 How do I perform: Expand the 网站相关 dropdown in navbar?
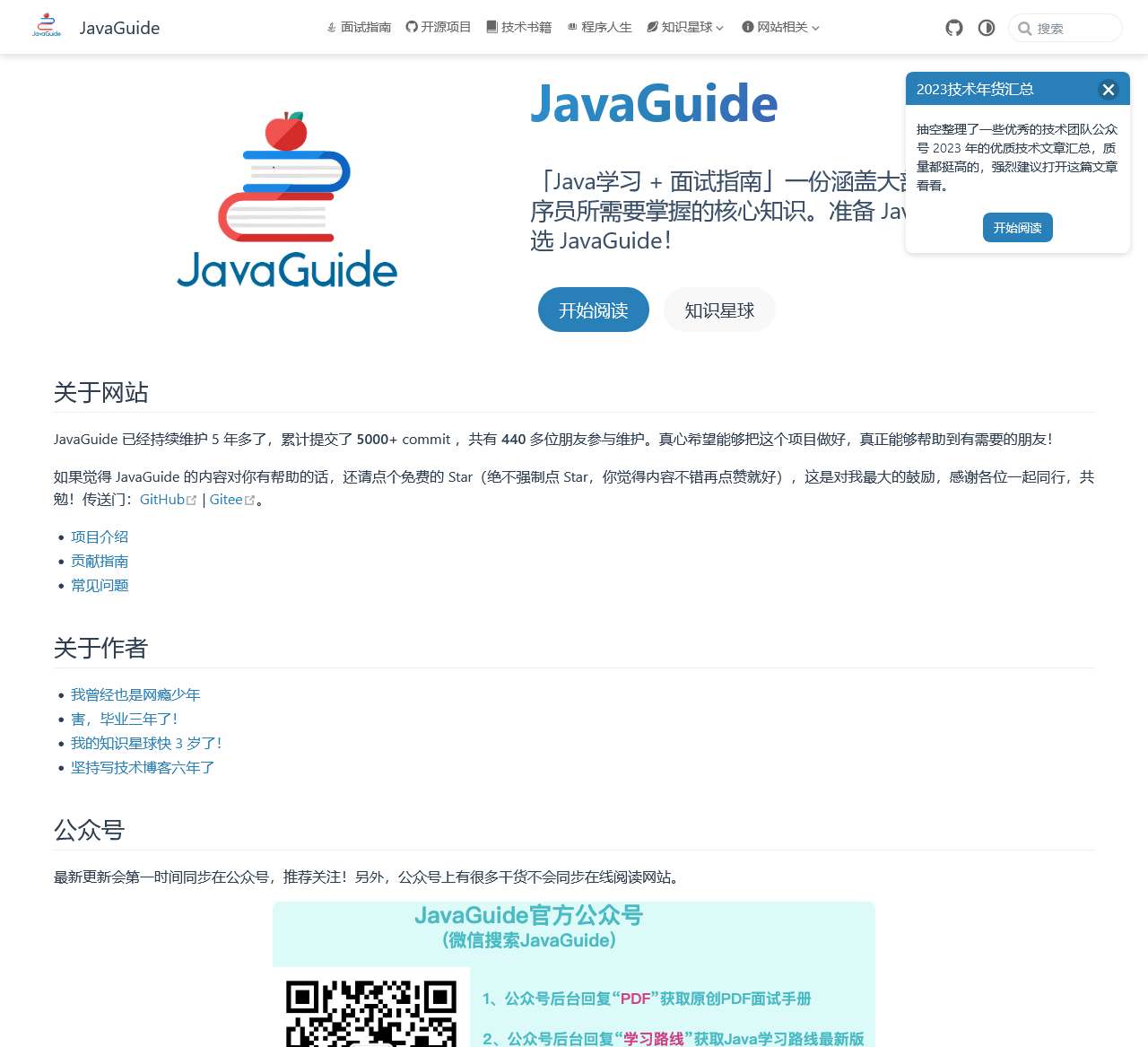[780, 27]
